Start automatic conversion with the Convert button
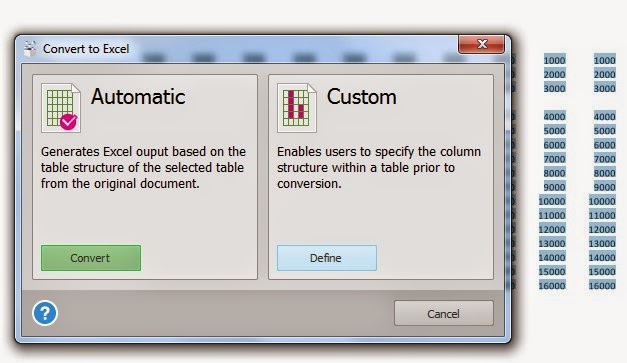The height and width of the screenshot is (363, 627). point(91,258)
